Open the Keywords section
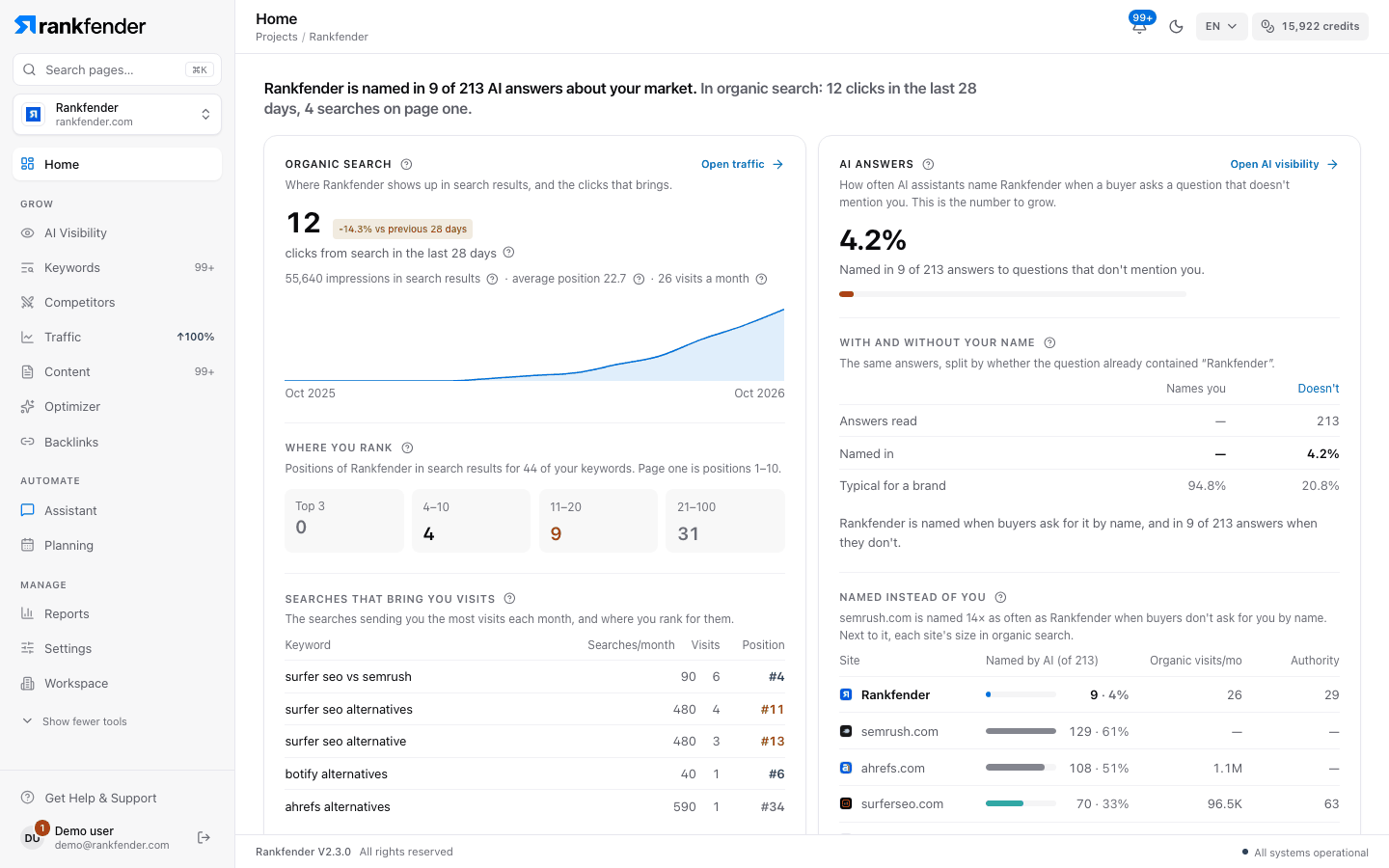The image size is (1389, 868). tap(117, 268)
